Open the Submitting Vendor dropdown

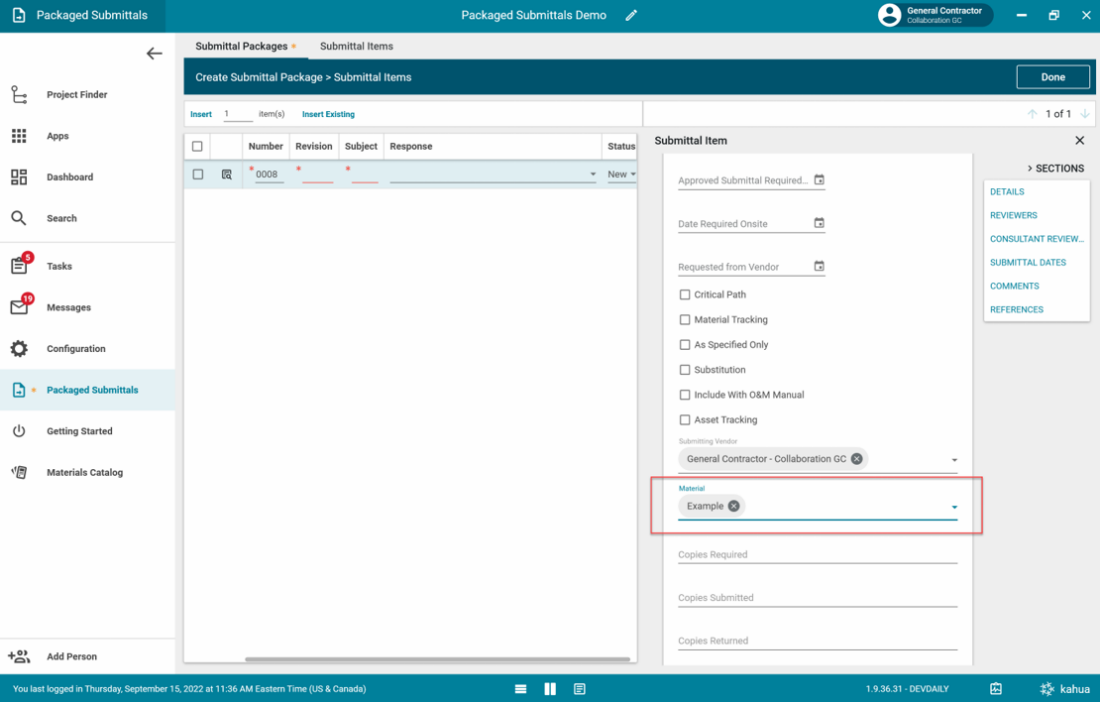pyautogui.click(x=954, y=460)
